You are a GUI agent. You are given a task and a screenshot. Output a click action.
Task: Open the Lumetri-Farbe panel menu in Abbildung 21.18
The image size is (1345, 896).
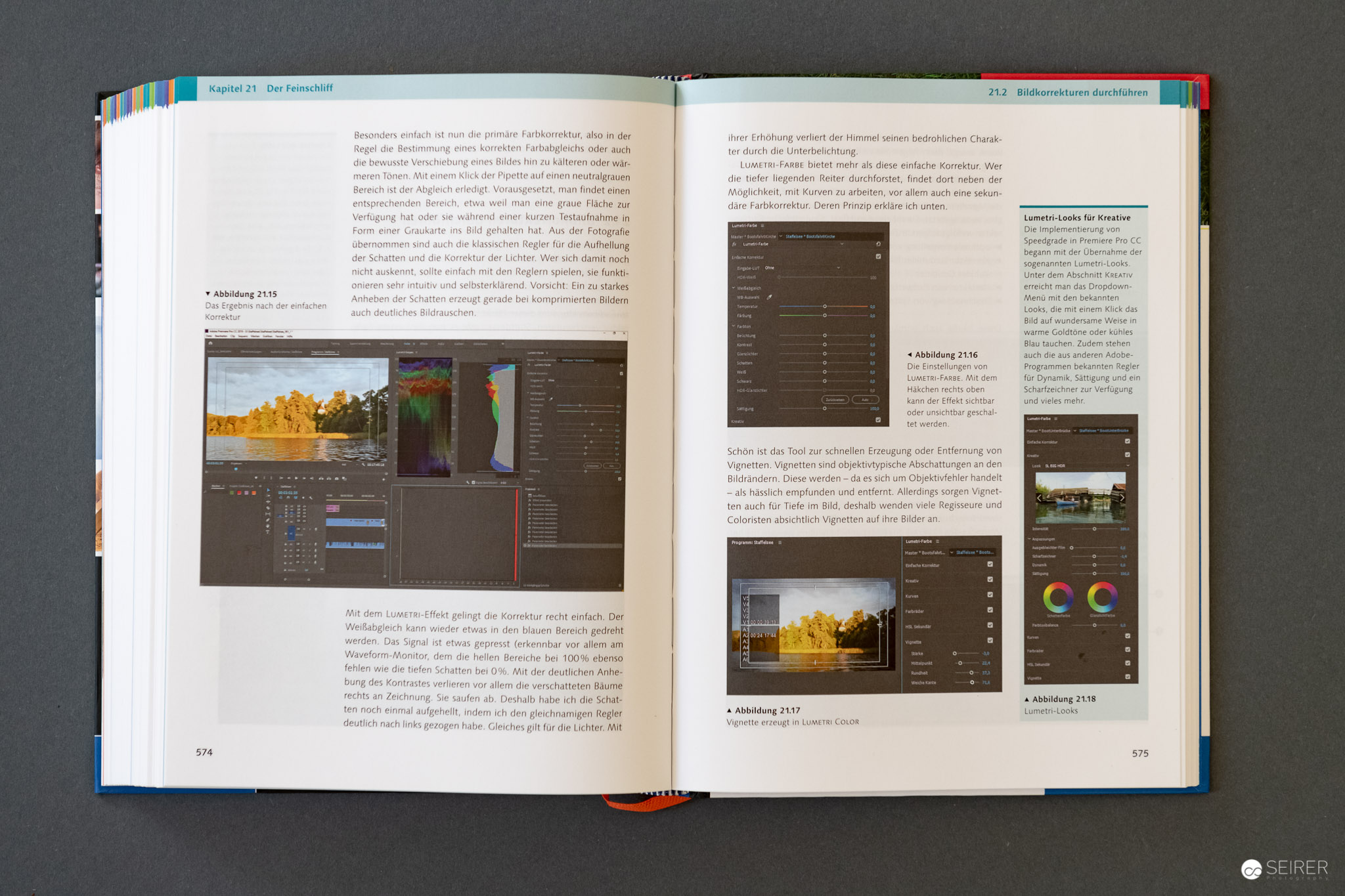pyautogui.click(x=1055, y=419)
